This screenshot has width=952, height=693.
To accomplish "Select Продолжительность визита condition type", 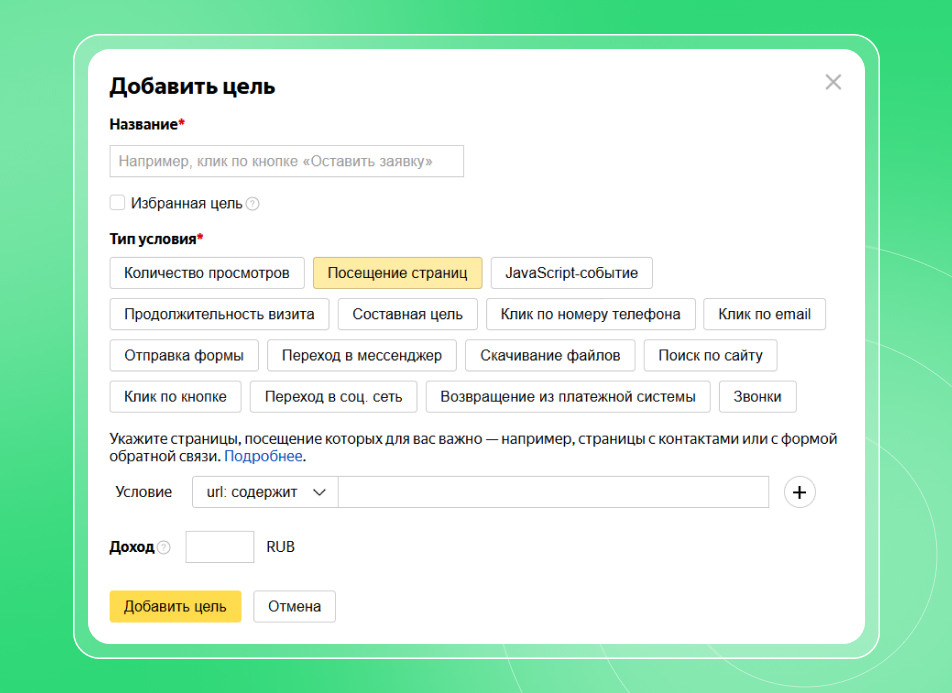I will click(x=219, y=314).
